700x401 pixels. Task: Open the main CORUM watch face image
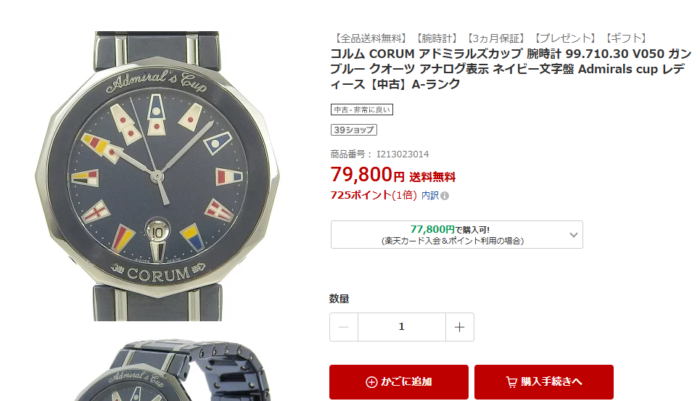point(157,175)
